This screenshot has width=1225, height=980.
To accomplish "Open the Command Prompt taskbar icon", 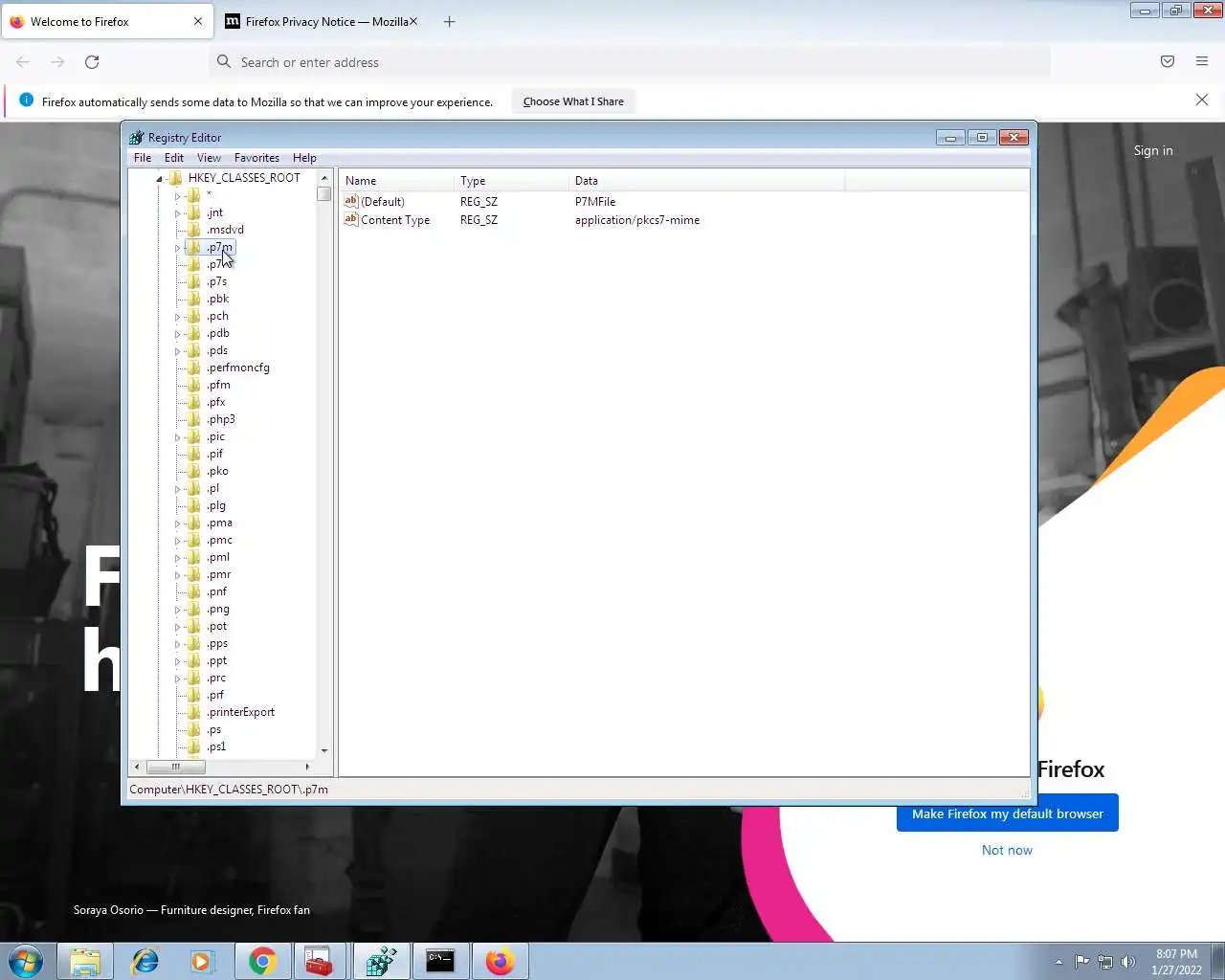I will tap(440, 961).
